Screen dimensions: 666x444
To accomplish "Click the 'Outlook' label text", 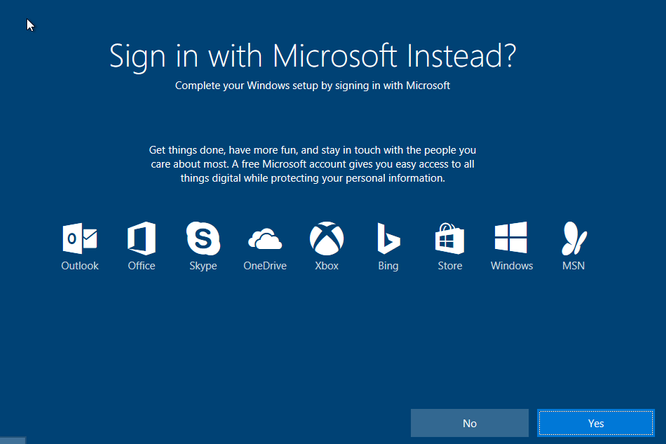I will [80, 266].
